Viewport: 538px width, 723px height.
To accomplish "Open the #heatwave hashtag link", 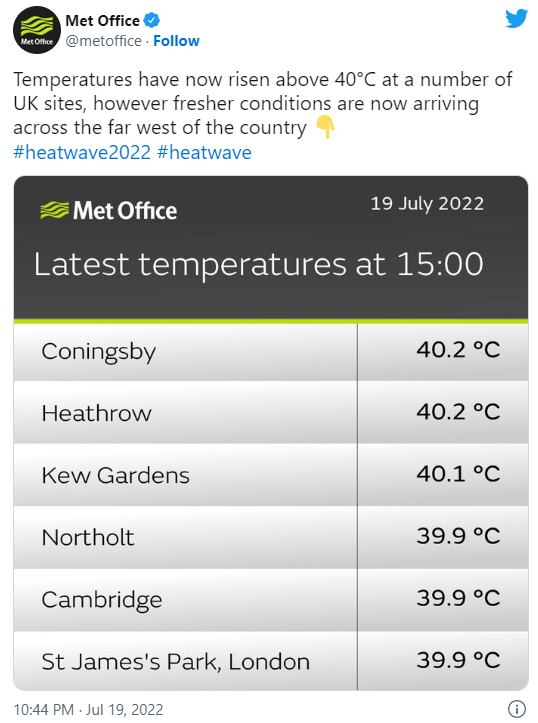I will pos(204,152).
